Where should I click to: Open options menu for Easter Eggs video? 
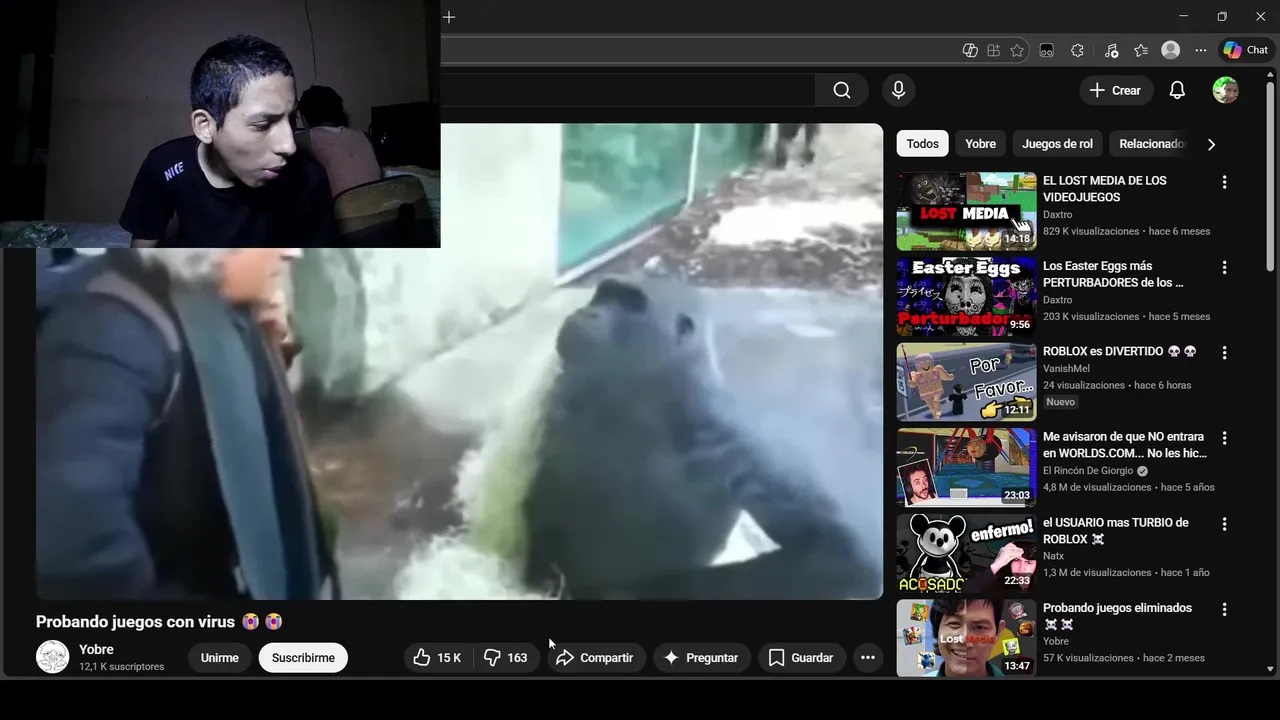tap(1224, 267)
